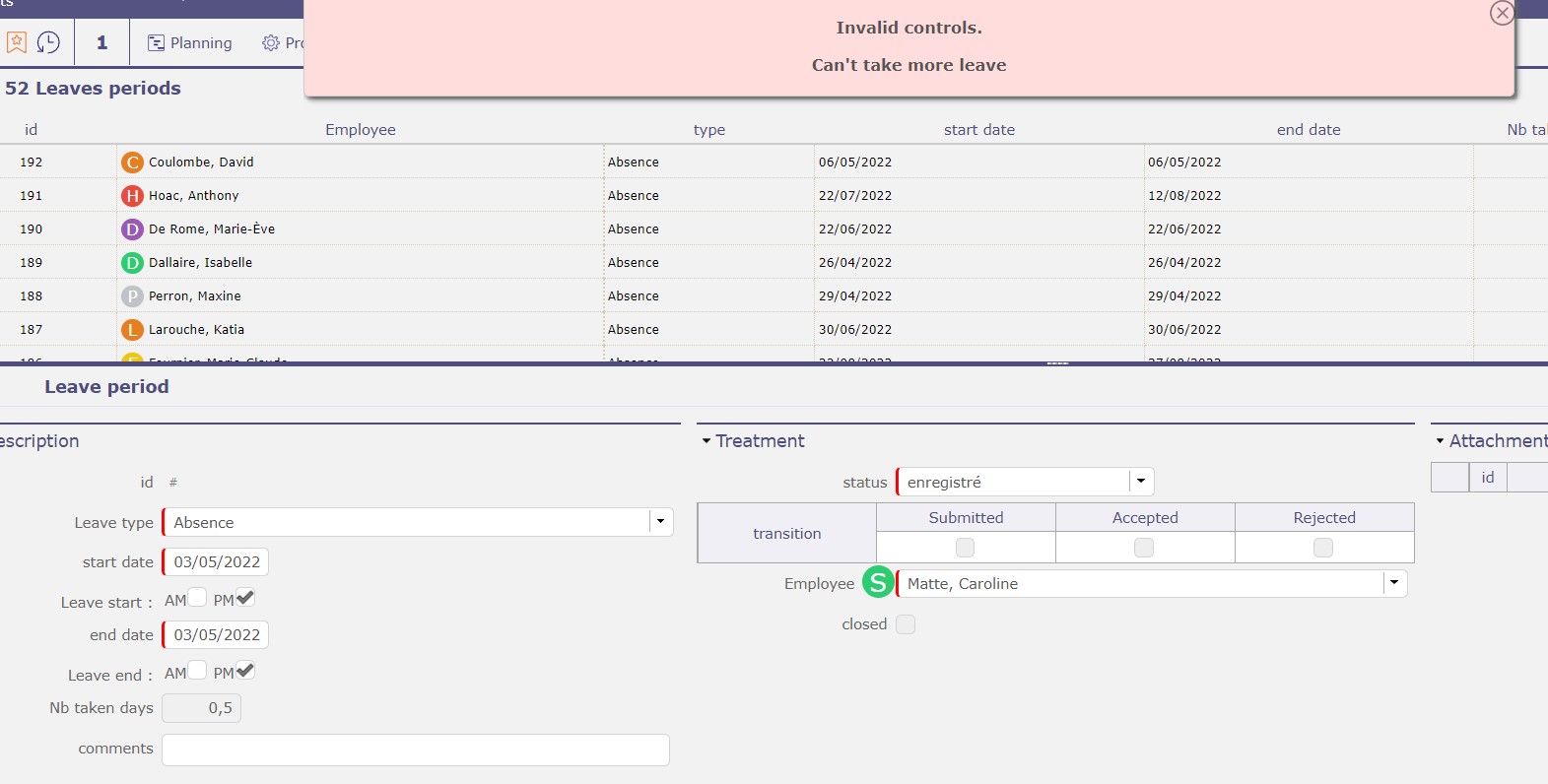1548x784 pixels.
Task: Sort the list by start date column
Action: [x=978, y=130]
